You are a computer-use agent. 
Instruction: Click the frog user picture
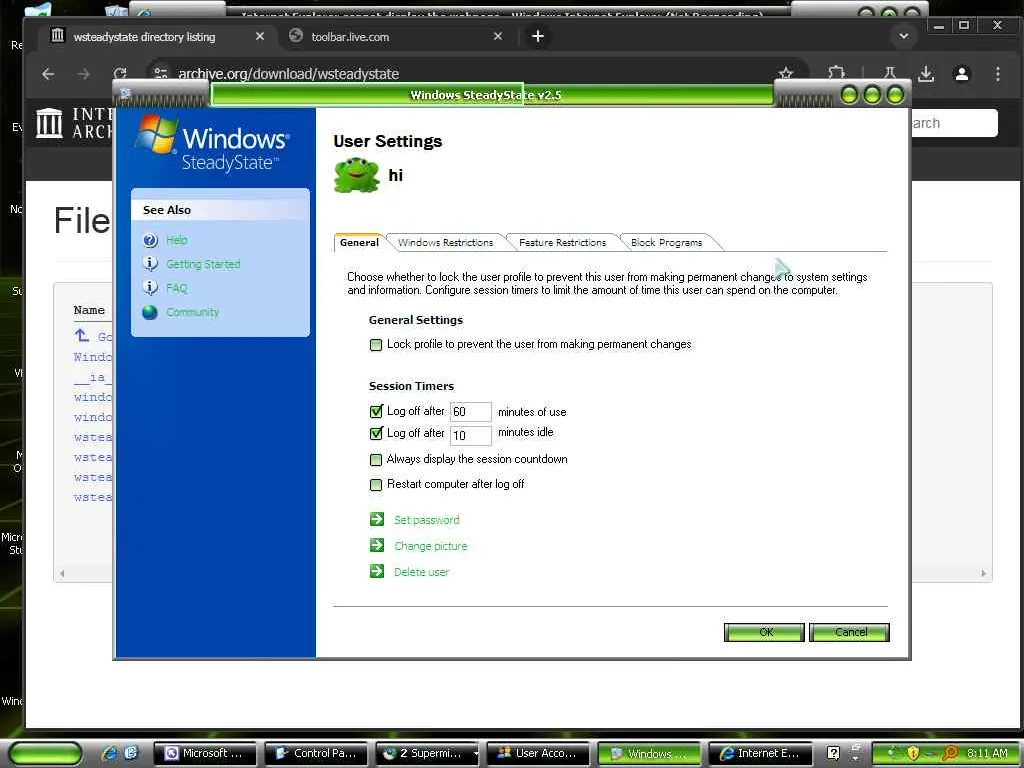coord(357,175)
